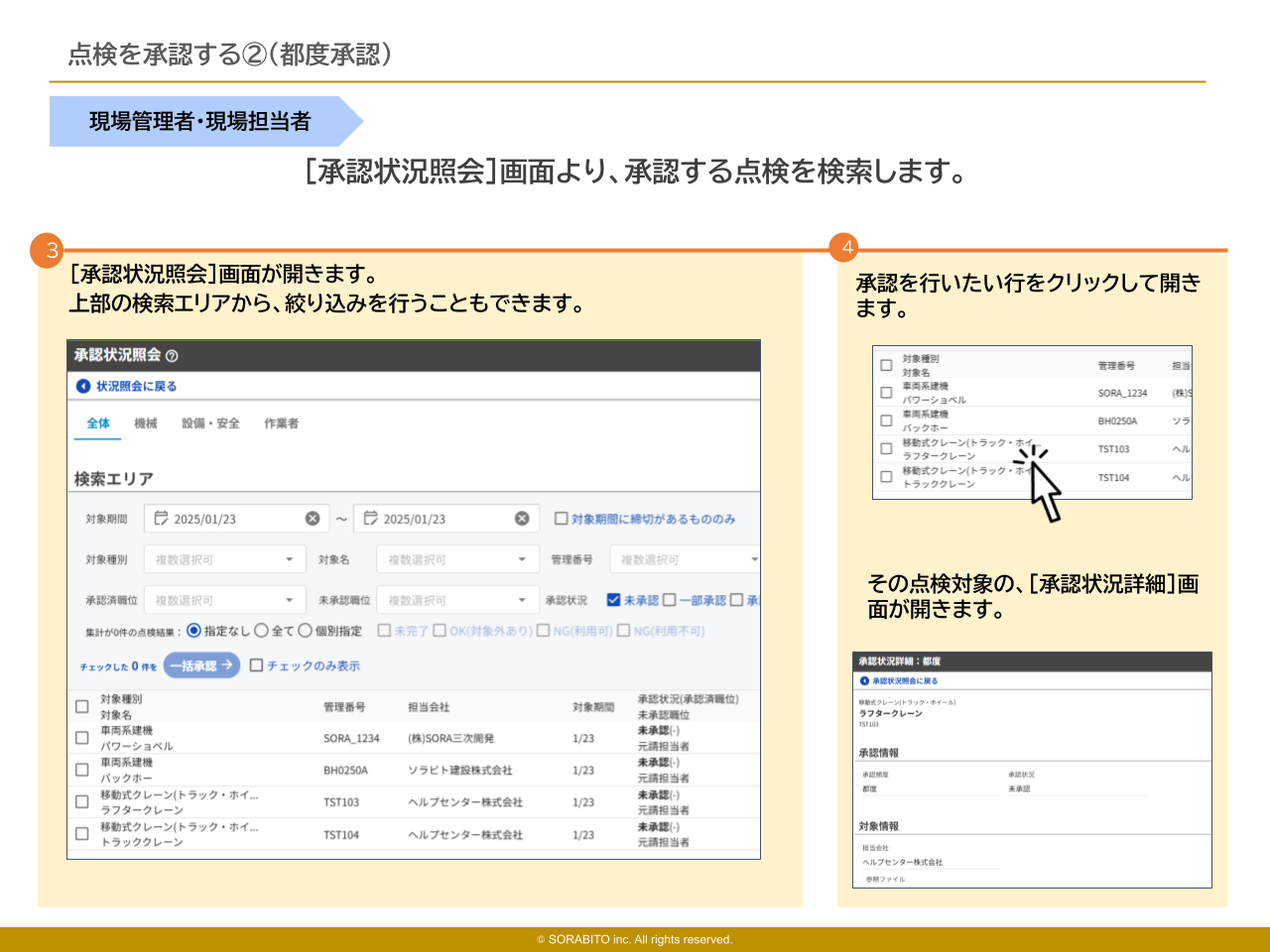Expand the 承認済職位 dropdown
This screenshot has height=952, width=1270.
coord(224,598)
